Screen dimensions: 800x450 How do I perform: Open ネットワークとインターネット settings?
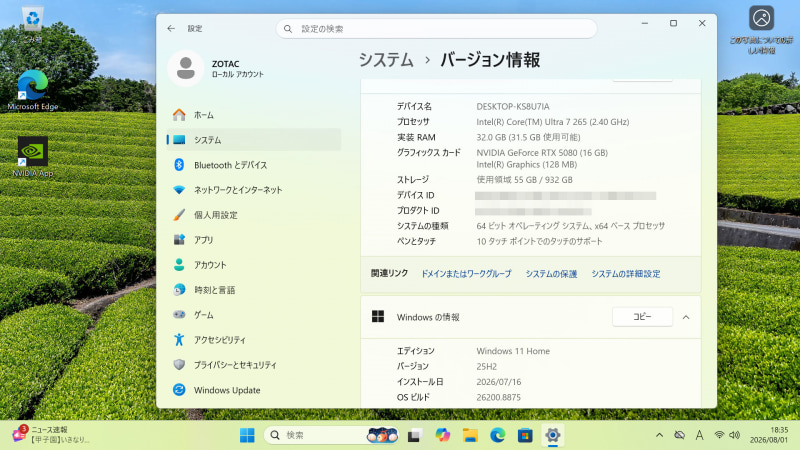(254, 190)
